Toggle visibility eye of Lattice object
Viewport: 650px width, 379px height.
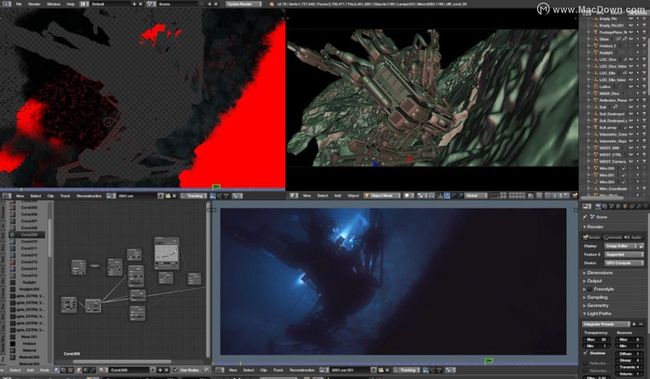coord(631,86)
